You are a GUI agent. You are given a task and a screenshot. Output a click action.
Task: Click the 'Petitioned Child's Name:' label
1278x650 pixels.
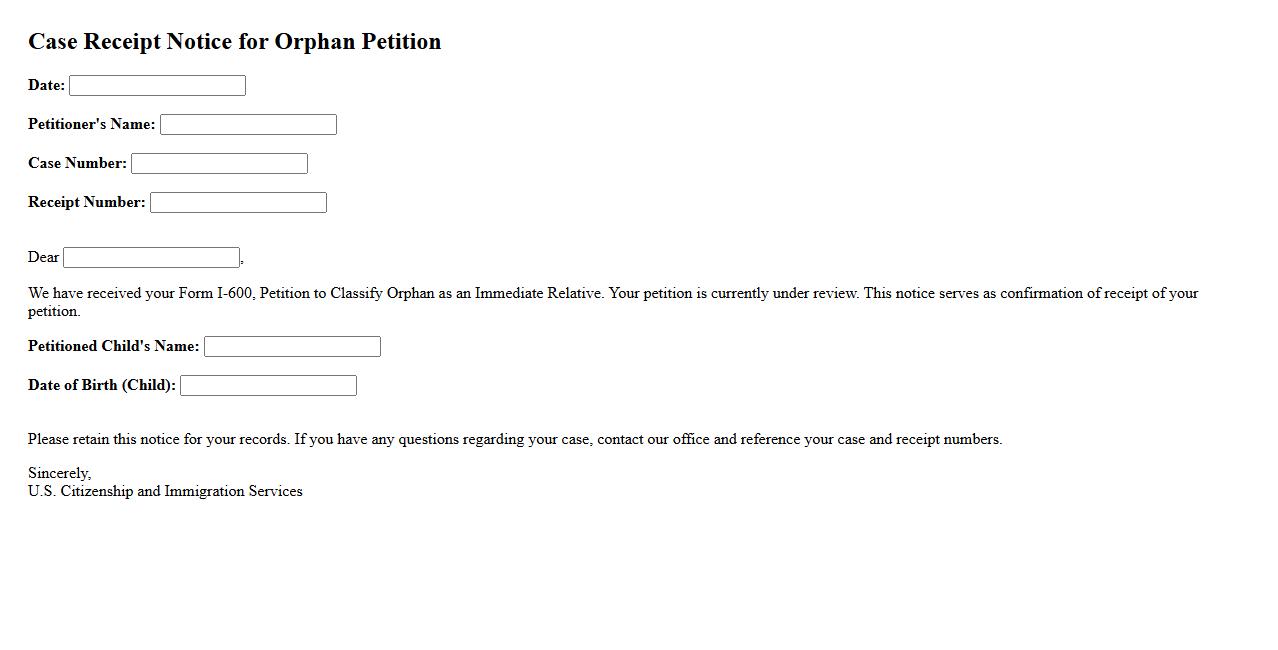[x=114, y=347]
